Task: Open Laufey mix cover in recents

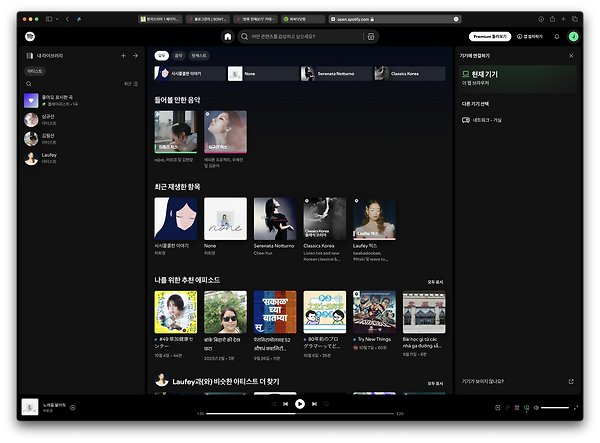Action: pyautogui.click(x=375, y=219)
